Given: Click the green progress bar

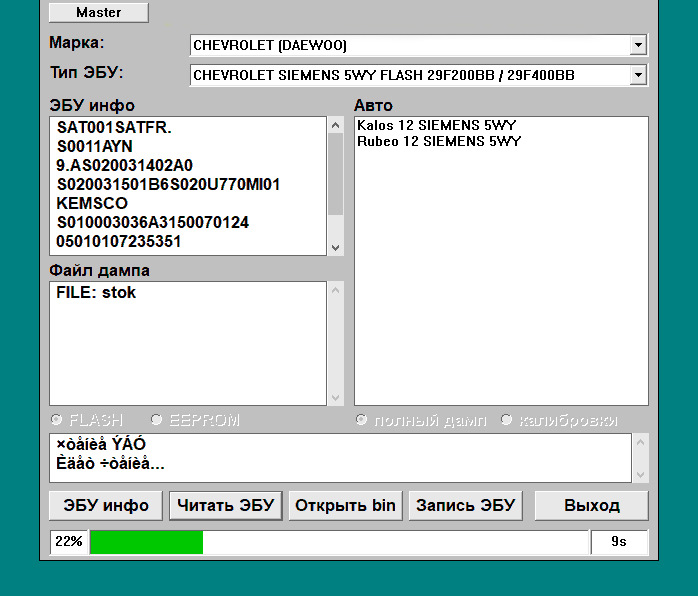Looking at the screenshot, I should pos(146,542).
